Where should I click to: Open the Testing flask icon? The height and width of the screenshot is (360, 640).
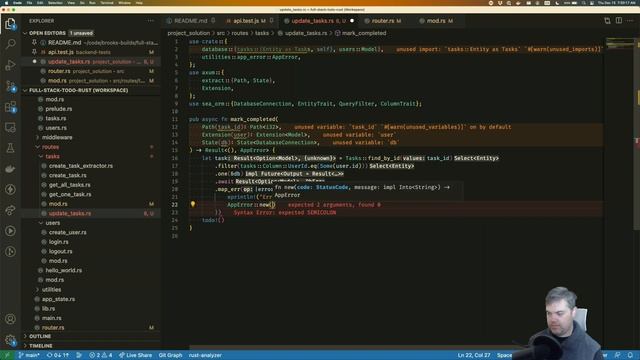click(10, 148)
